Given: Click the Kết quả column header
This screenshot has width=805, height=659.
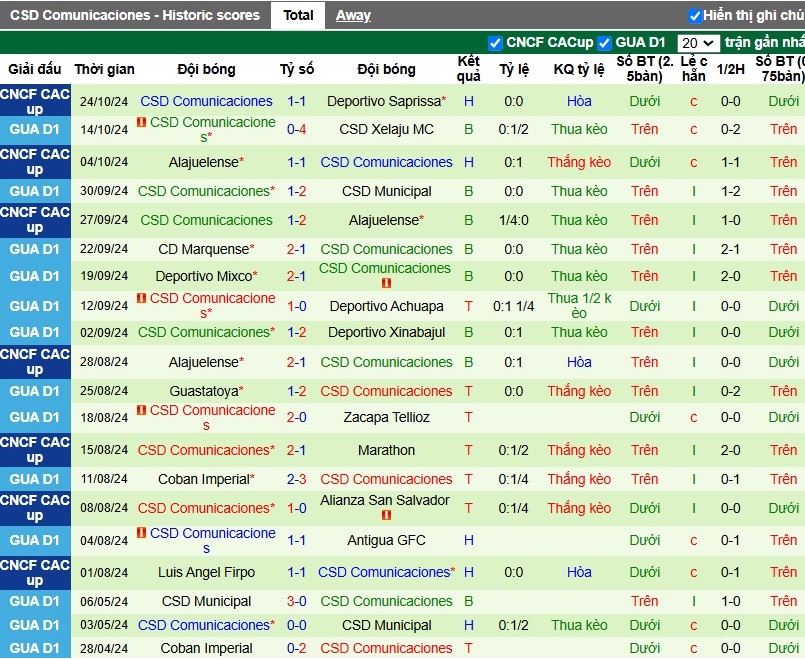Looking at the screenshot, I should coord(468,69).
